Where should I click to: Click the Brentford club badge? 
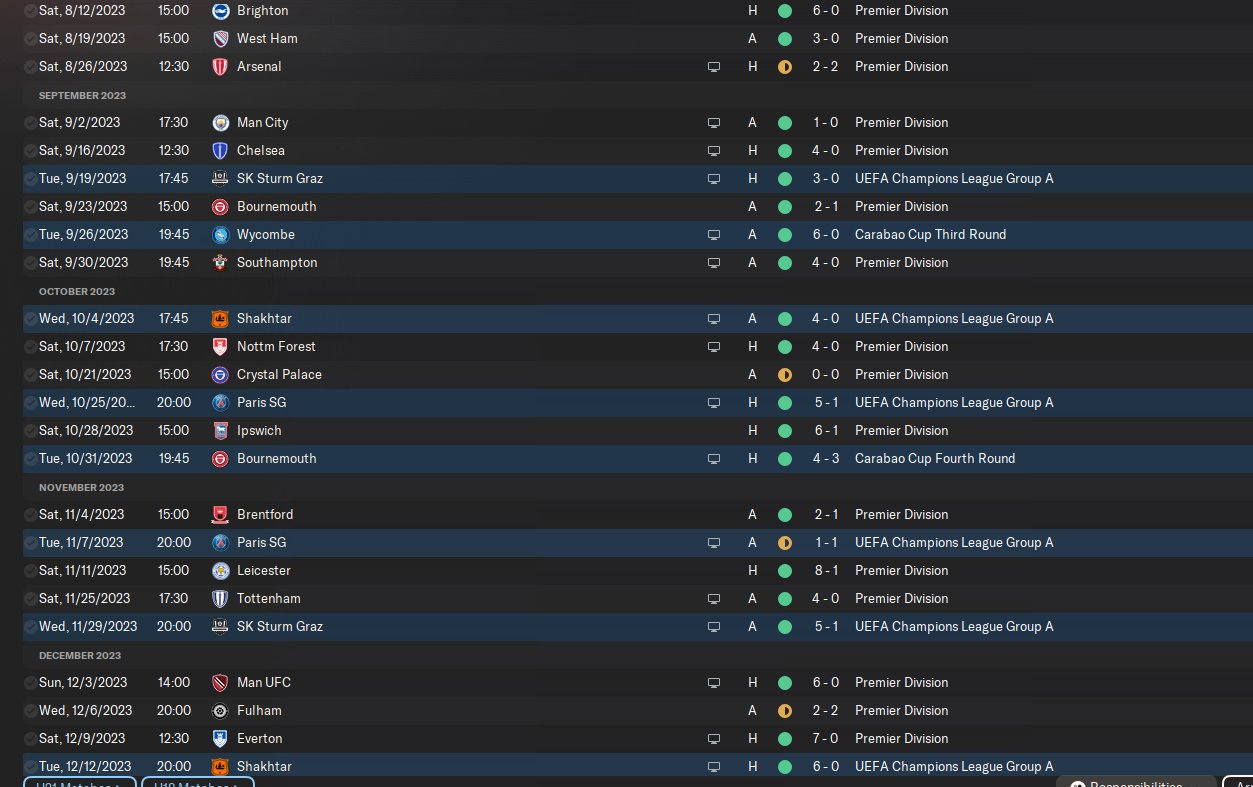[221, 515]
